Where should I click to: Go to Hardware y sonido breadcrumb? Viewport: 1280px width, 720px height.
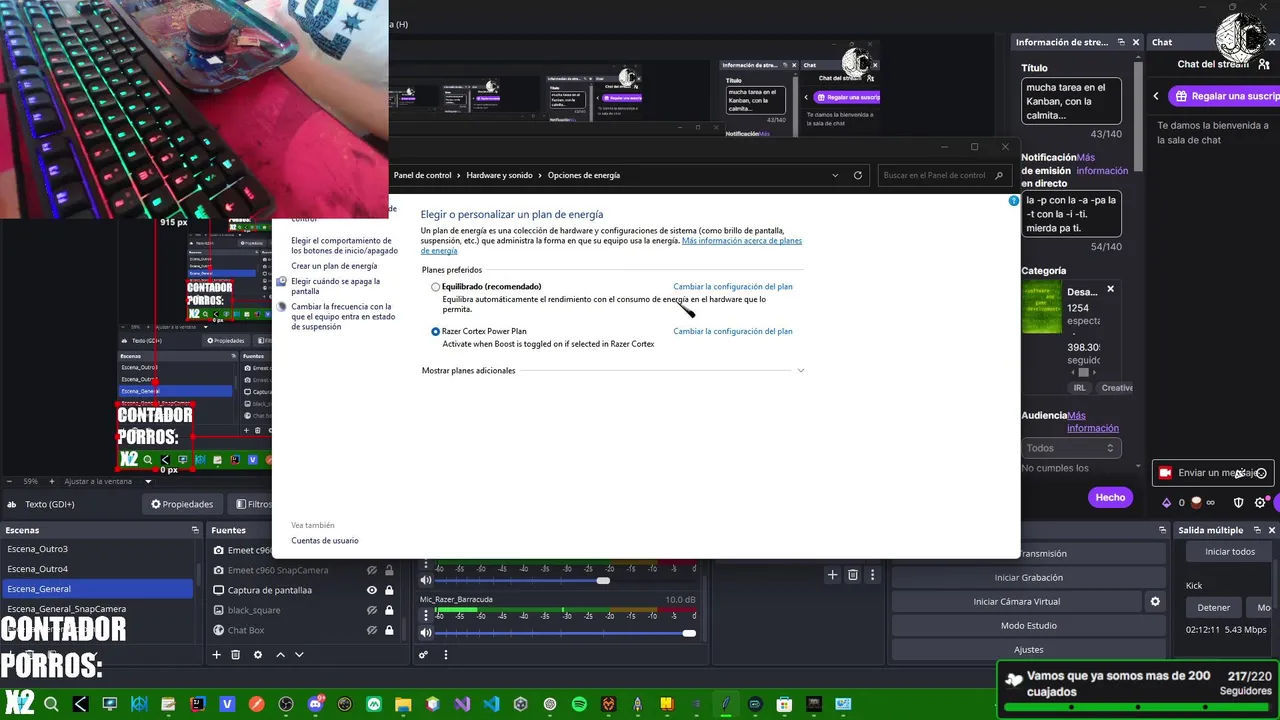coord(499,175)
